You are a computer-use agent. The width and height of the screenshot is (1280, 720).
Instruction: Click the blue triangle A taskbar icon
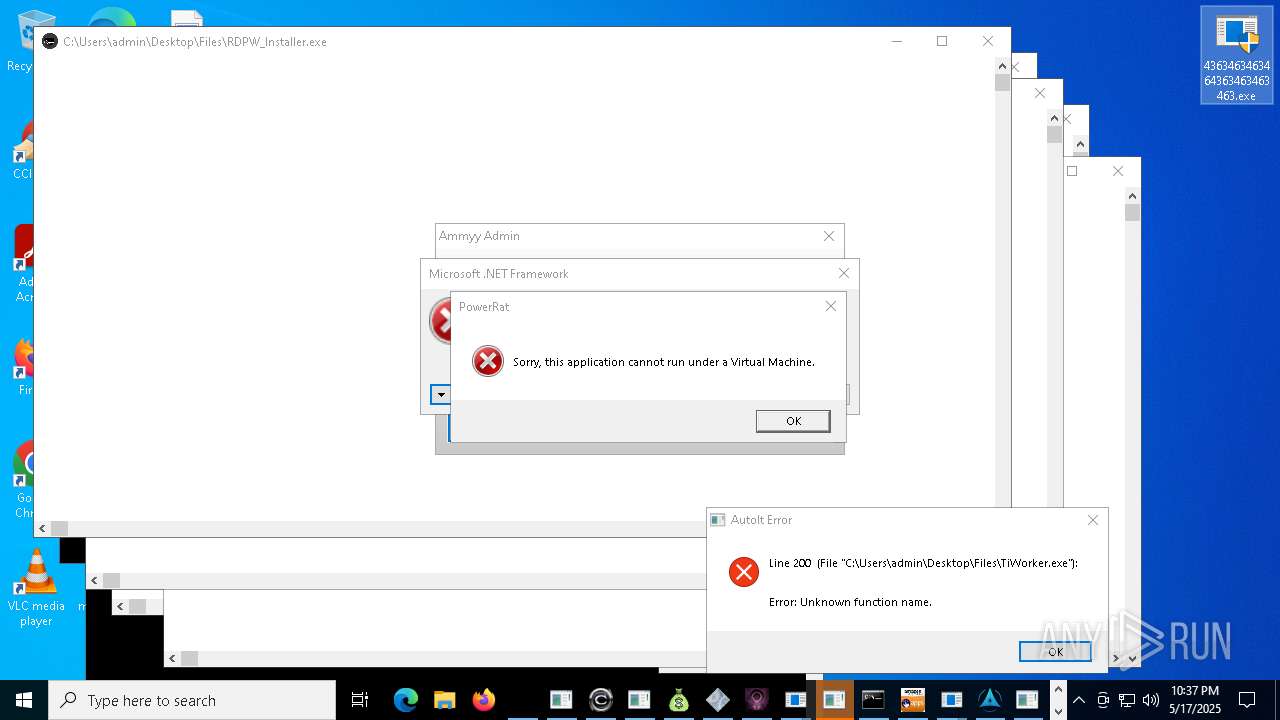pyautogui.click(x=990, y=700)
